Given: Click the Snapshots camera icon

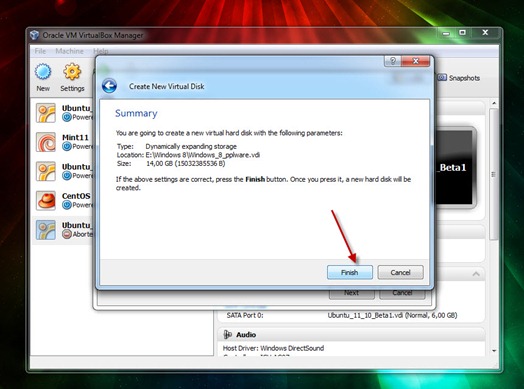Looking at the screenshot, I should coord(442,78).
